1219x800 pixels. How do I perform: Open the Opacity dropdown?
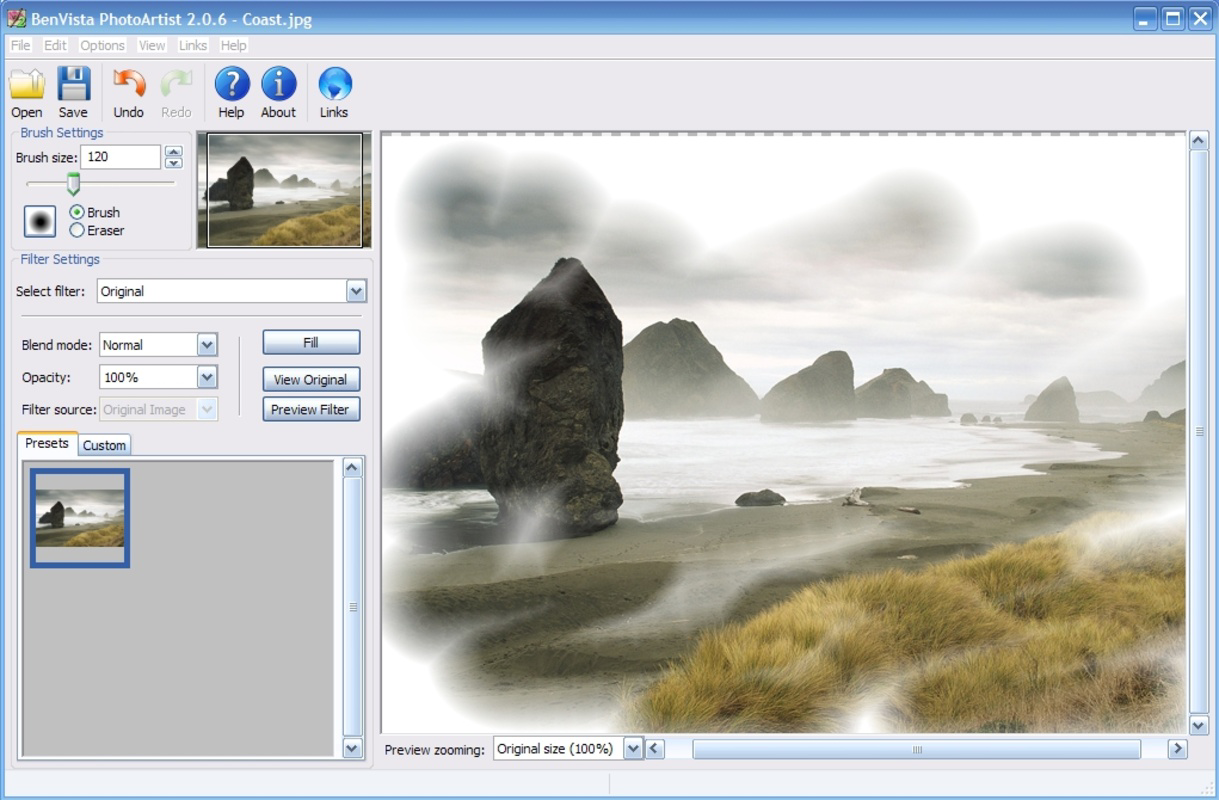(207, 377)
